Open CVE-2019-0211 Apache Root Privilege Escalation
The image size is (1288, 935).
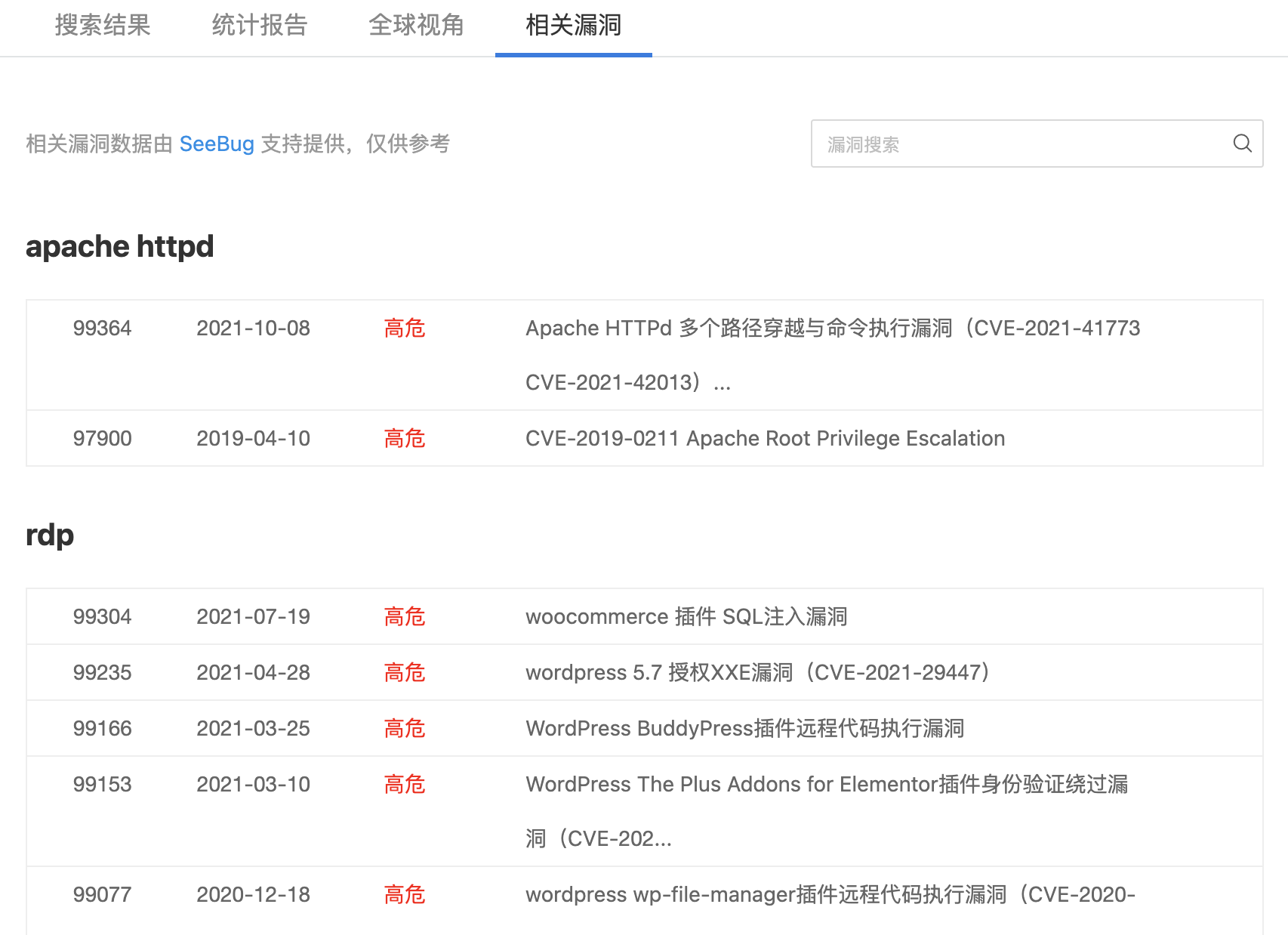[x=765, y=438]
